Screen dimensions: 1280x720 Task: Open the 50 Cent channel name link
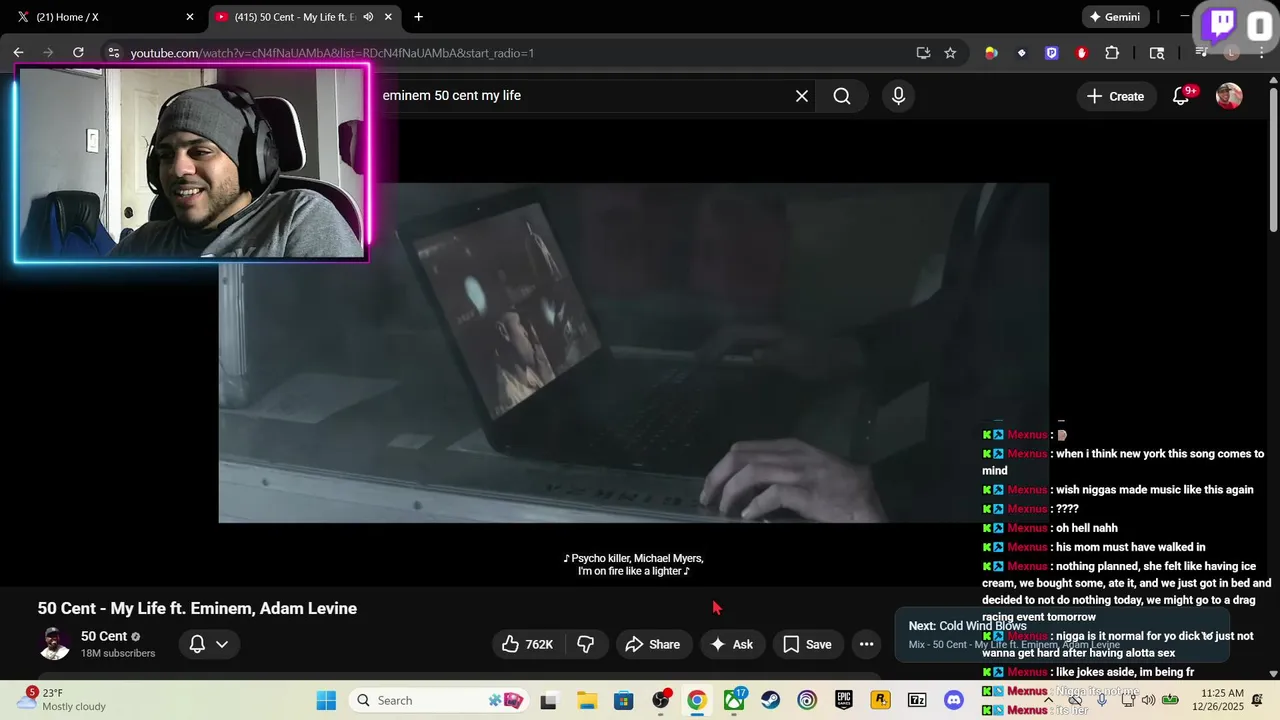(104, 636)
